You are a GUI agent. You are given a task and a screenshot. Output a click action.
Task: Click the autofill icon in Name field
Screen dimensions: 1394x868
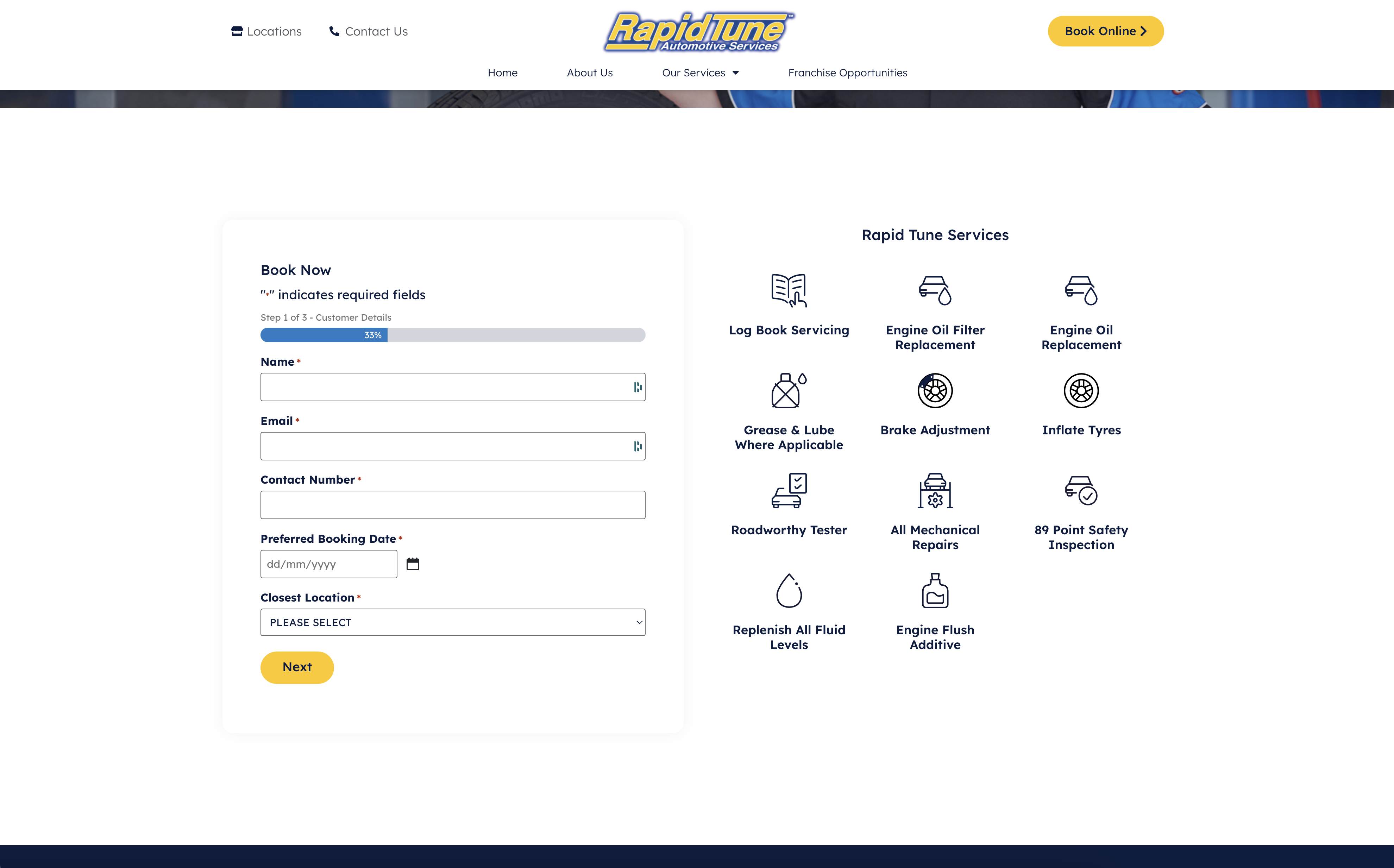coord(637,388)
